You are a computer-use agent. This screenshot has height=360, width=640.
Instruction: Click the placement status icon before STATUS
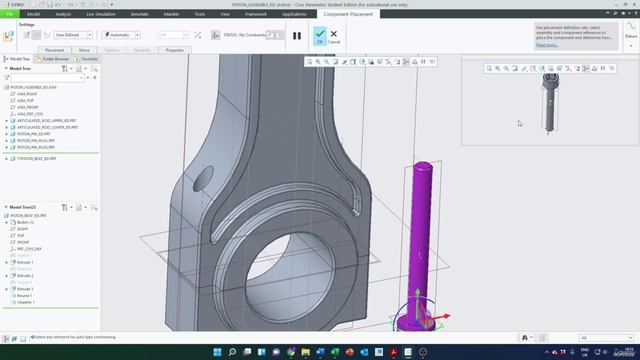[216, 35]
